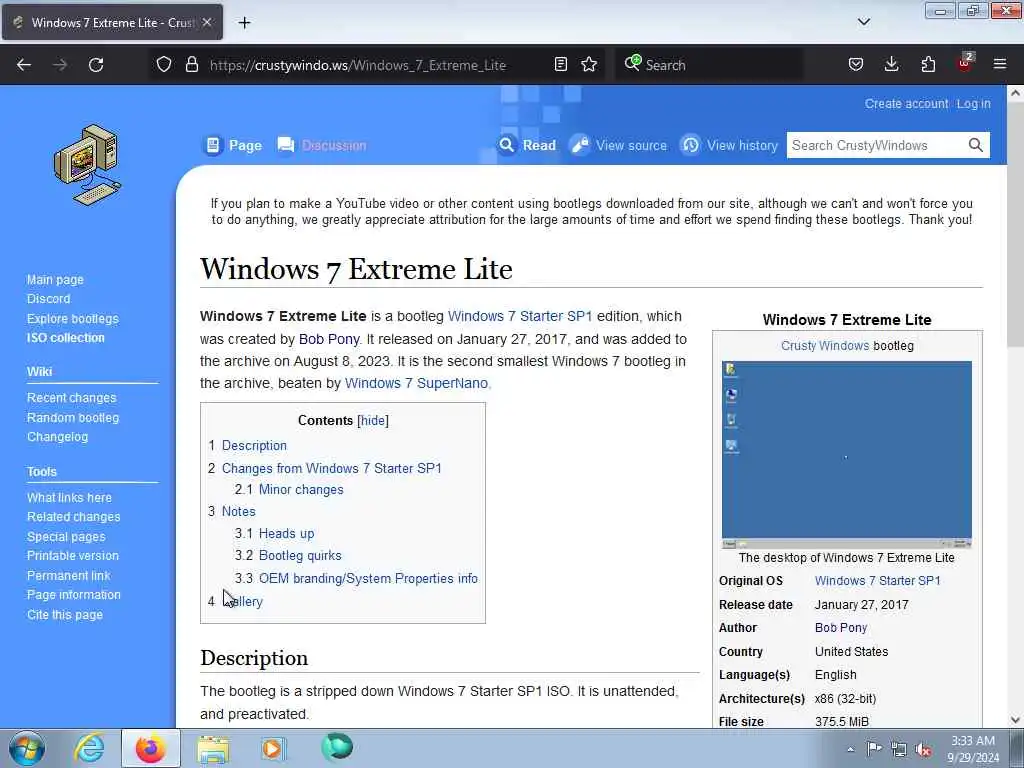Toggle reader view icon in address bar

tap(560, 64)
